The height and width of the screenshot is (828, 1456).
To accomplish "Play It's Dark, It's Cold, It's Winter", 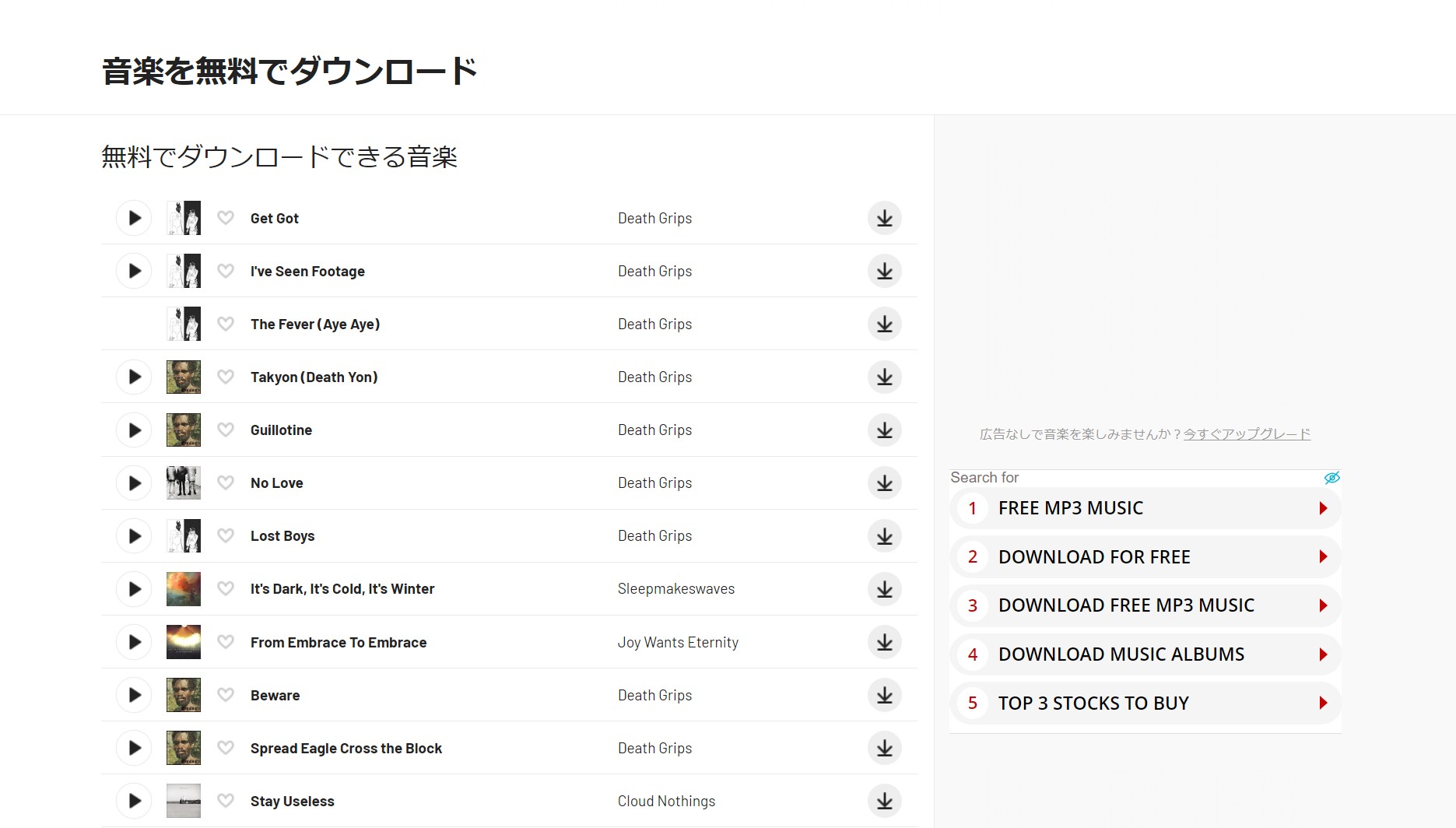I will tap(134, 589).
